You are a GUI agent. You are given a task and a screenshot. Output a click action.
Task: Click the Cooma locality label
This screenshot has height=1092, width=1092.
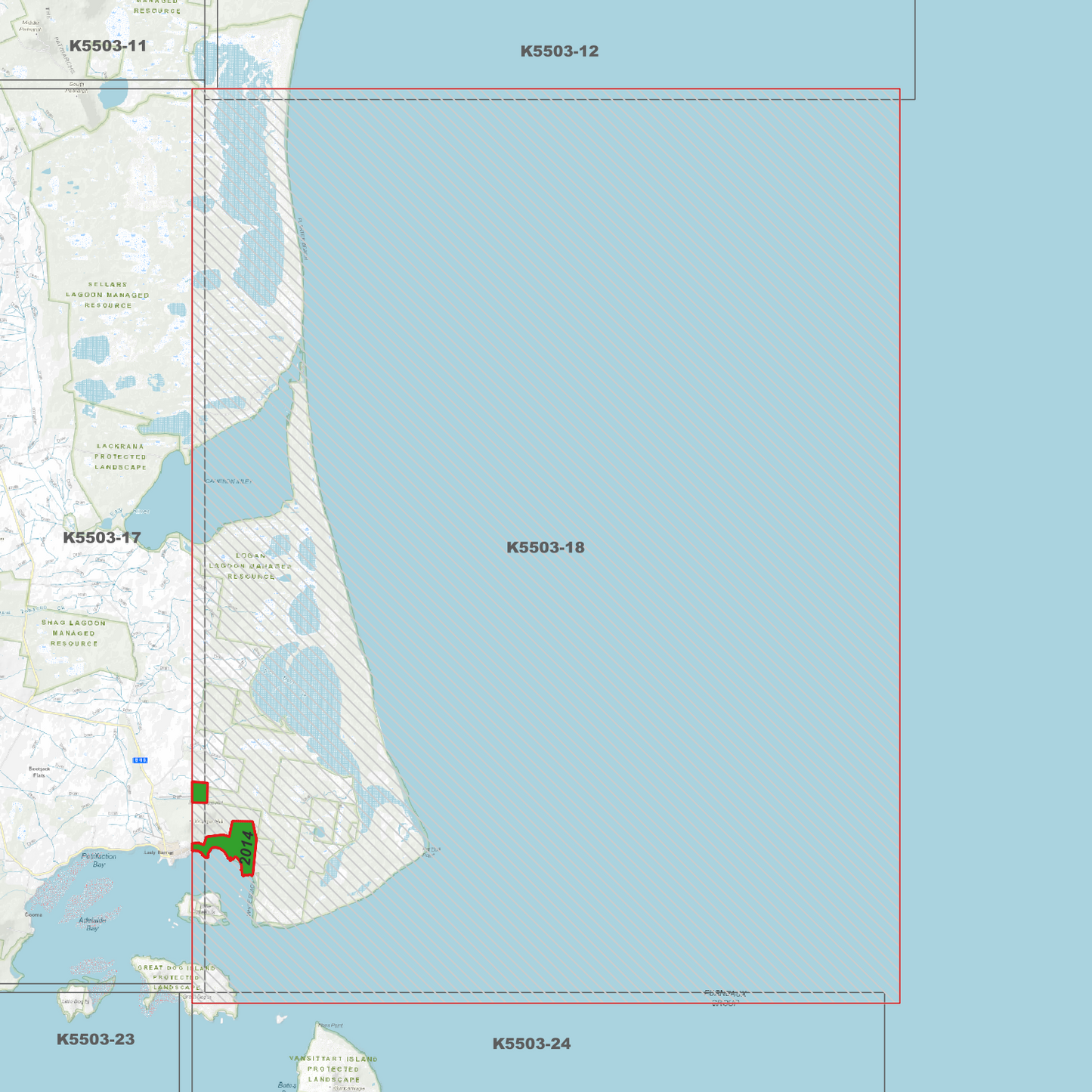(x=33, y=914)
